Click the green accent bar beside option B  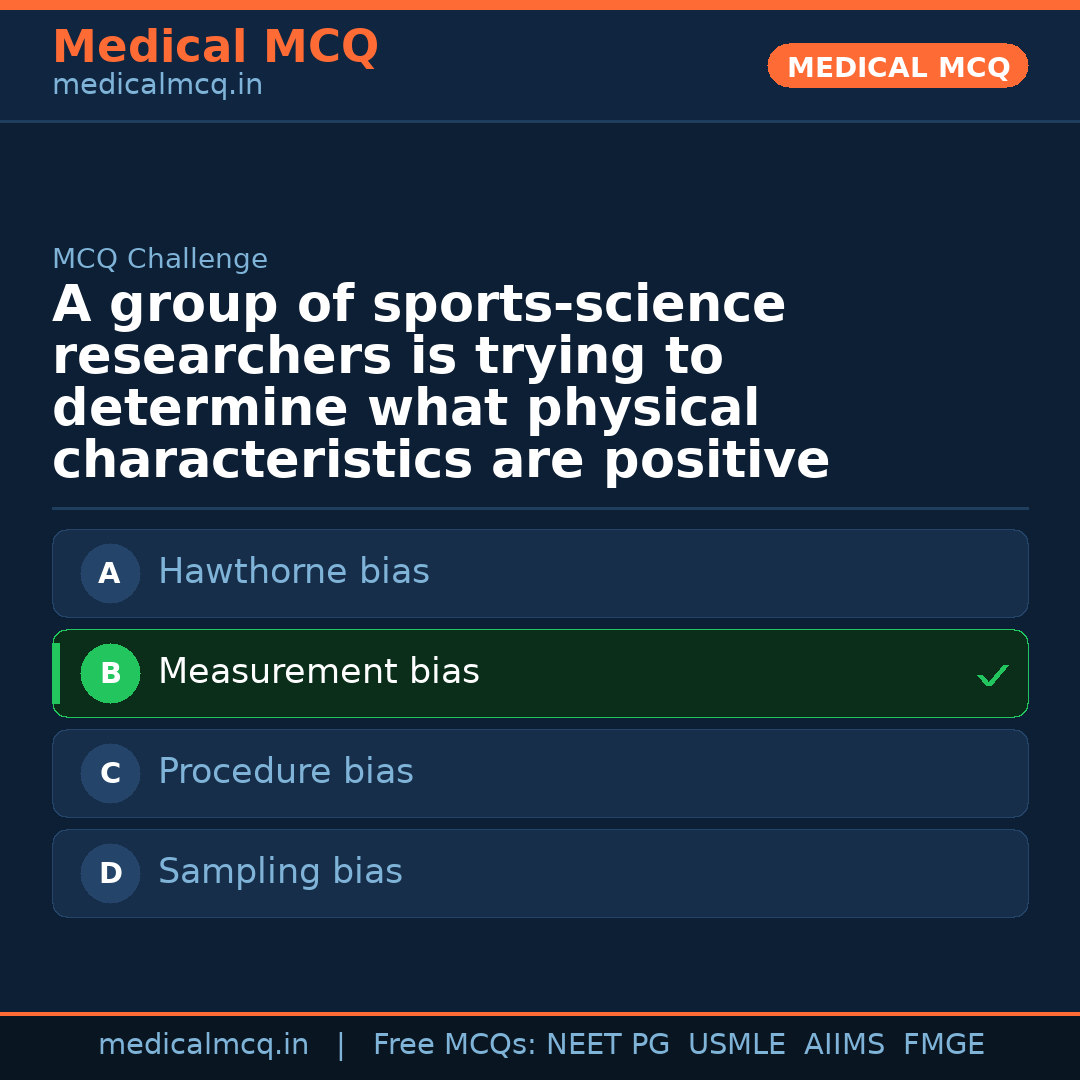point(56,673)
